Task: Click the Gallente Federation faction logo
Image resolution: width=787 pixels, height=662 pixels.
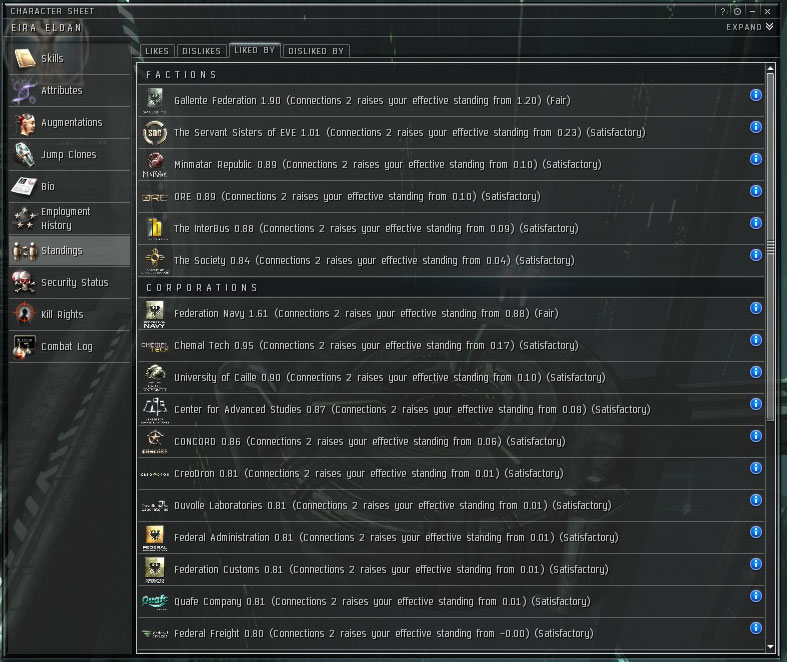Action: point(155,100)
